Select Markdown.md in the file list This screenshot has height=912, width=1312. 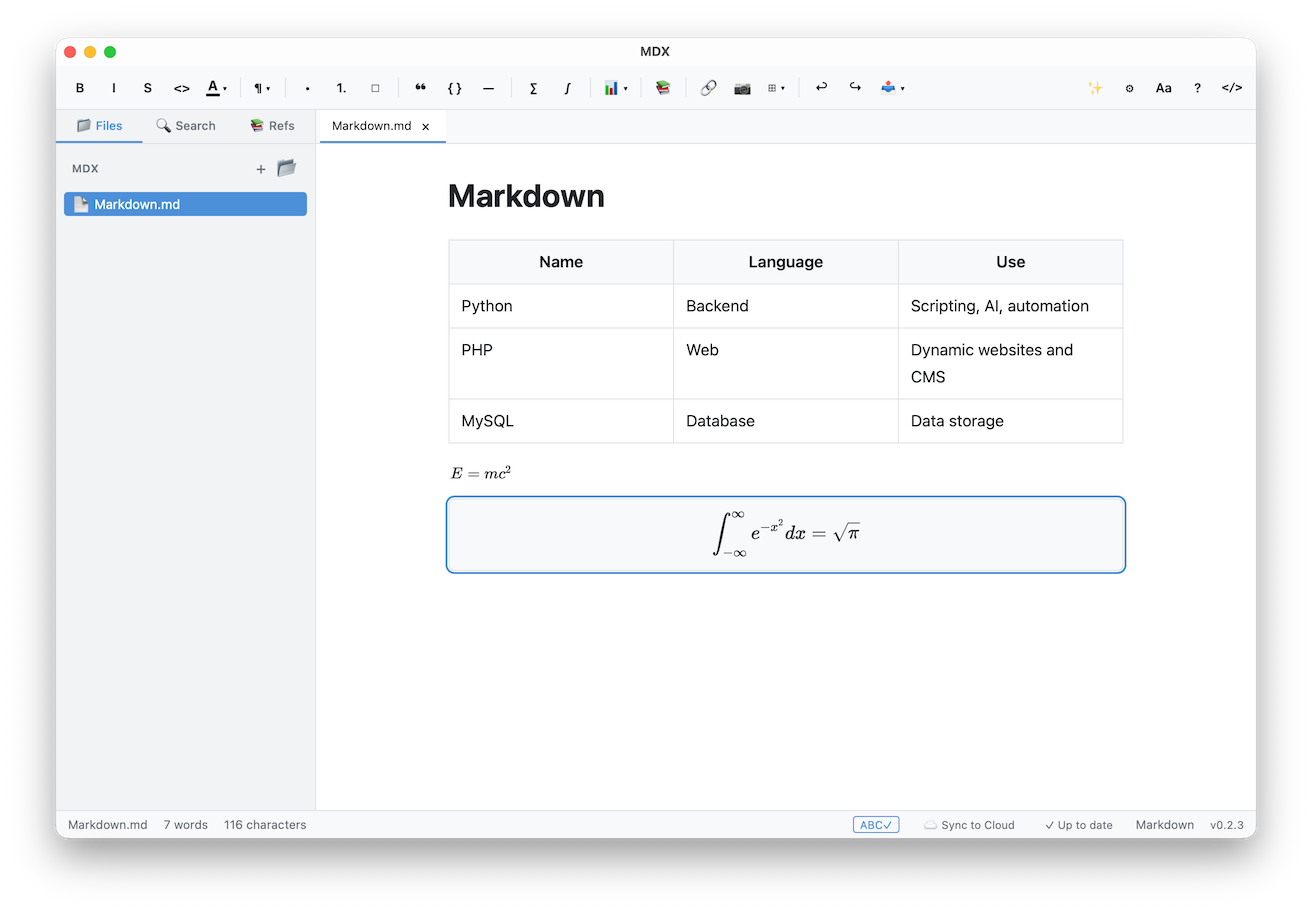click(185, 204)
